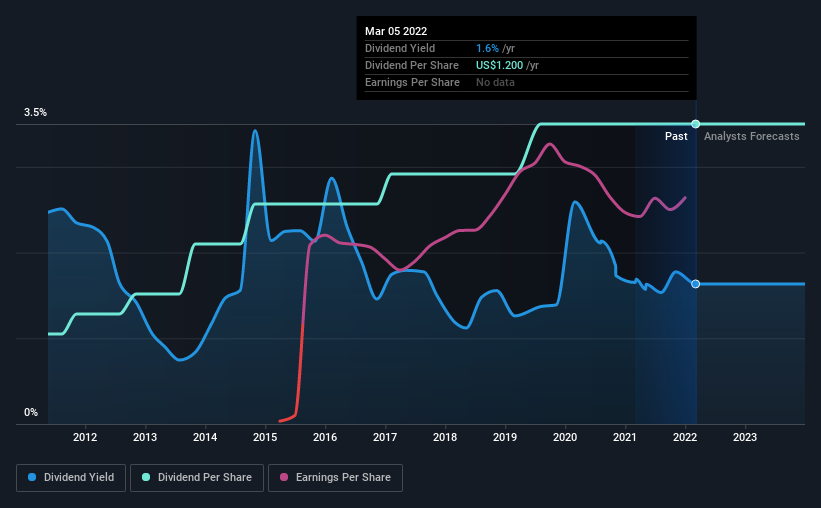
Task: Click the Mar 05 2022 tooltip header
Action: coord(396,31)
